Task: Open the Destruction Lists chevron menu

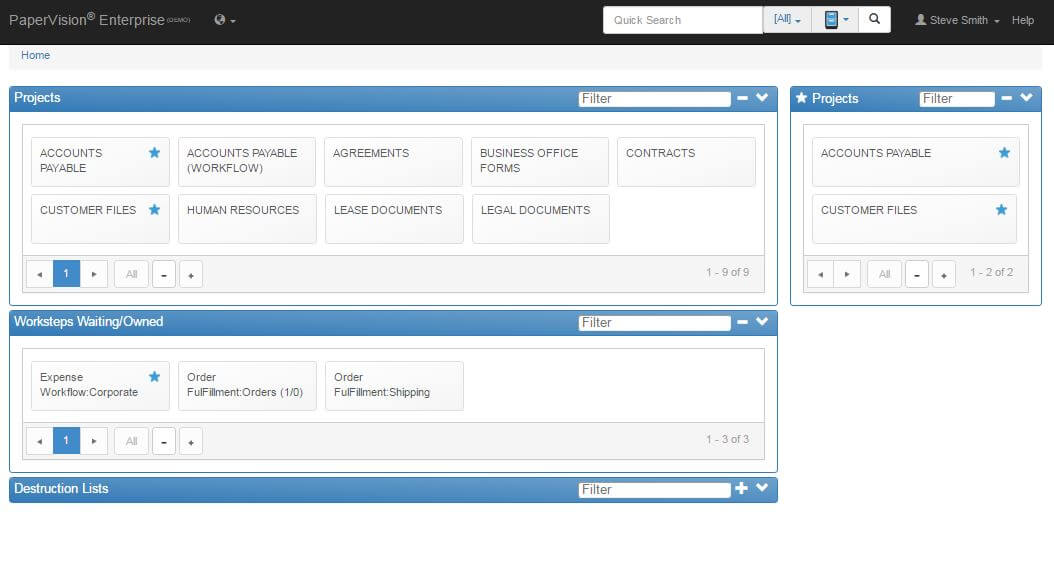Action: [762, 488]
